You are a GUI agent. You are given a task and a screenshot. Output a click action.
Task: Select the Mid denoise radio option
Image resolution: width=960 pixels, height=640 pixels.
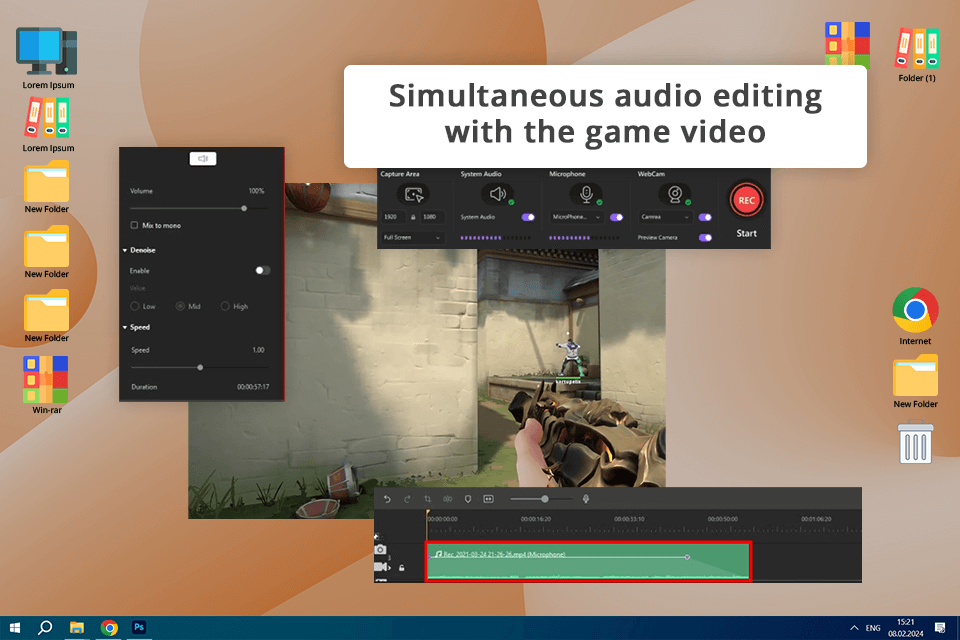(x=180, y=306)
